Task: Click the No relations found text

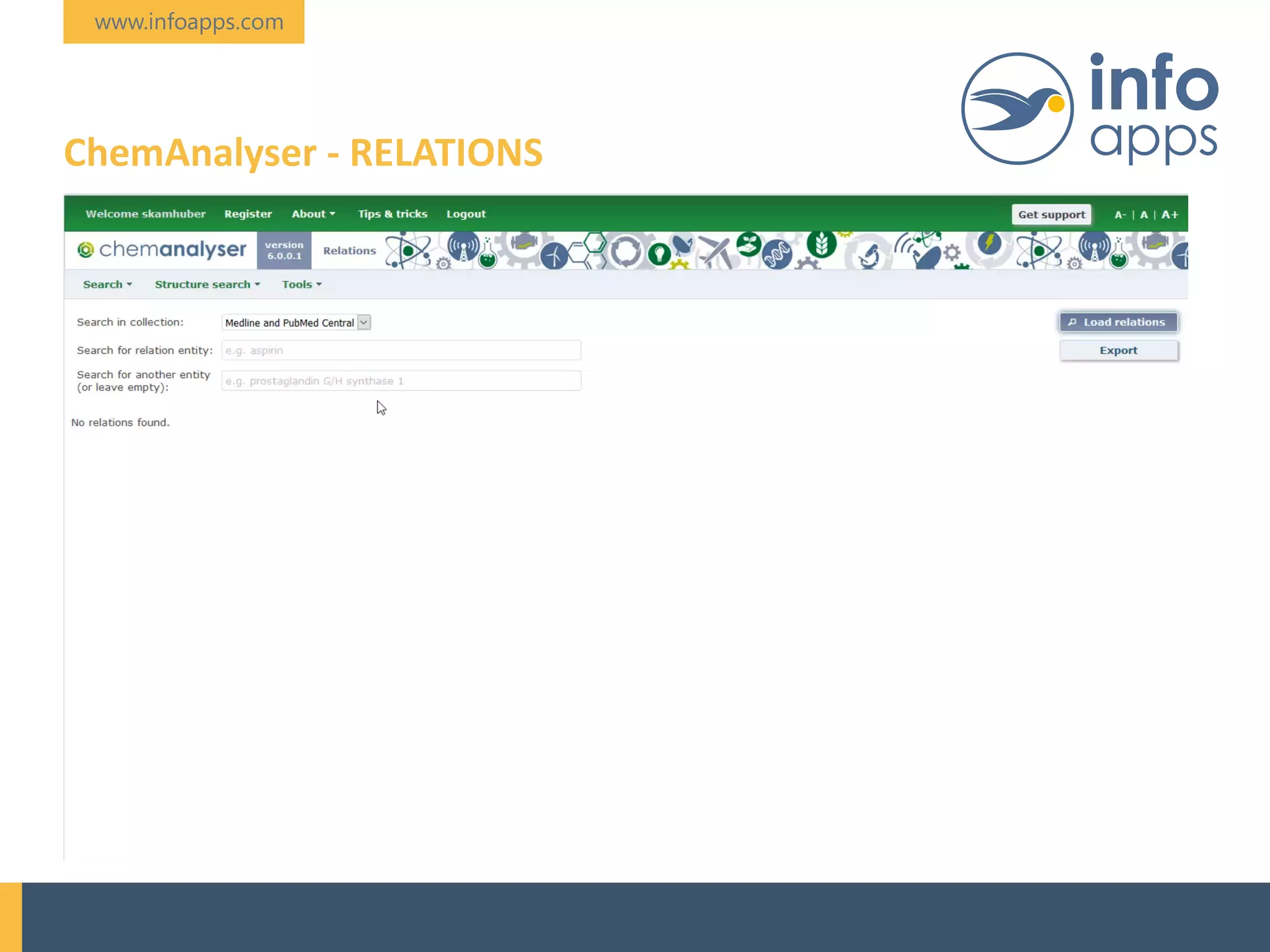Action: point(120,423)
